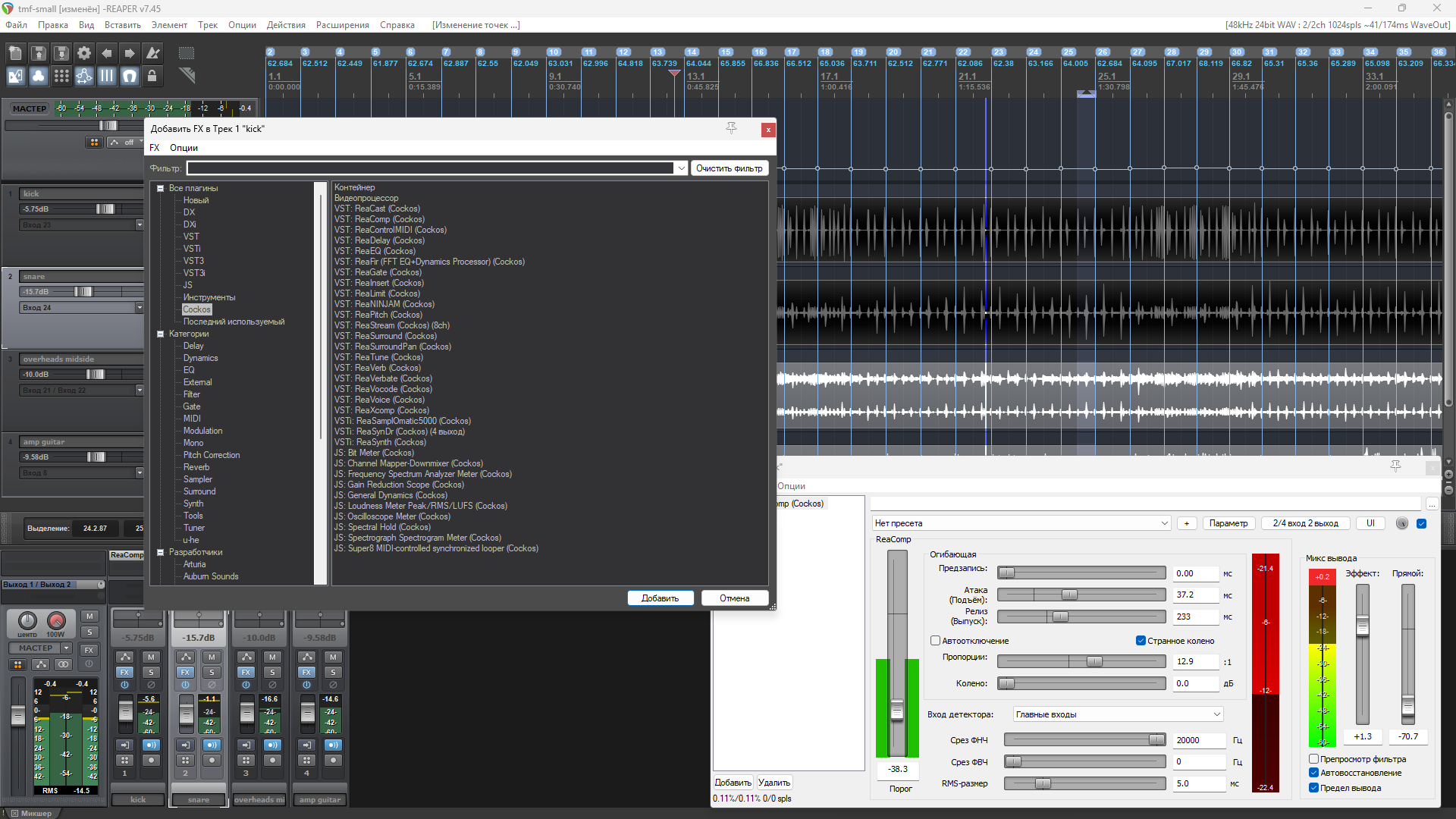Click the New project toolbar icon

tap(16, 53)
